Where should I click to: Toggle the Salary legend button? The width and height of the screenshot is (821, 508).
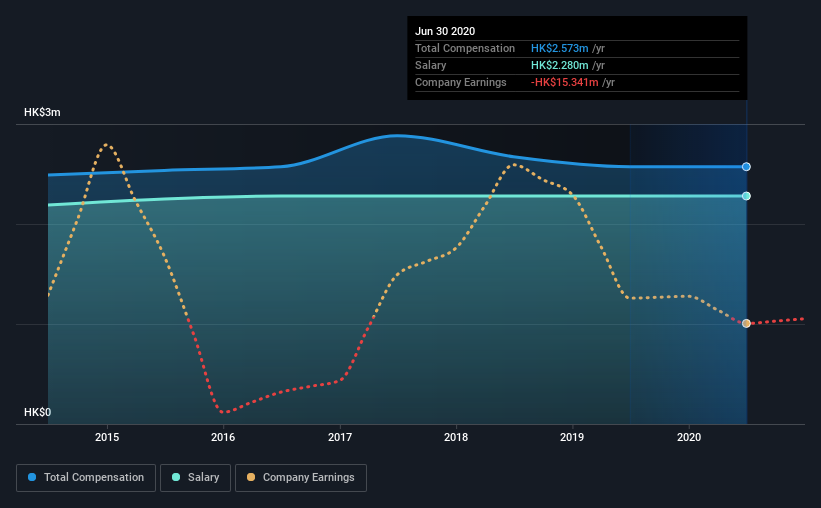[x=195, y=478]
